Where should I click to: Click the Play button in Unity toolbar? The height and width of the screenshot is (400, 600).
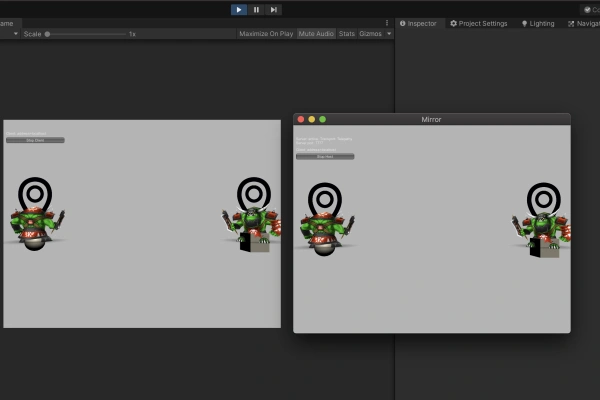tap(238, 10)
